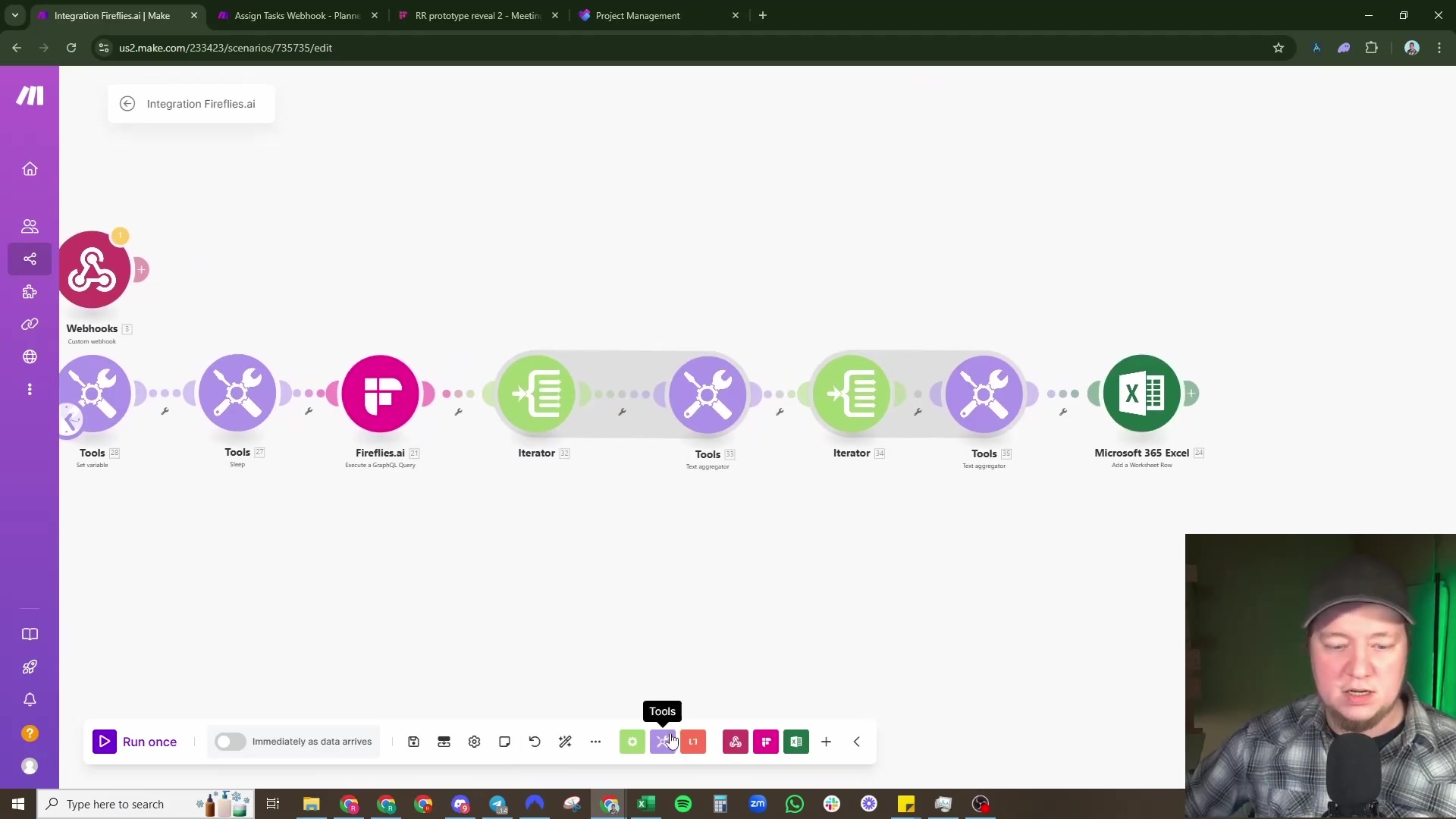Click the Immediately as data arrives schedule text
1456x819 pixels.
click(x=312, y=742)
